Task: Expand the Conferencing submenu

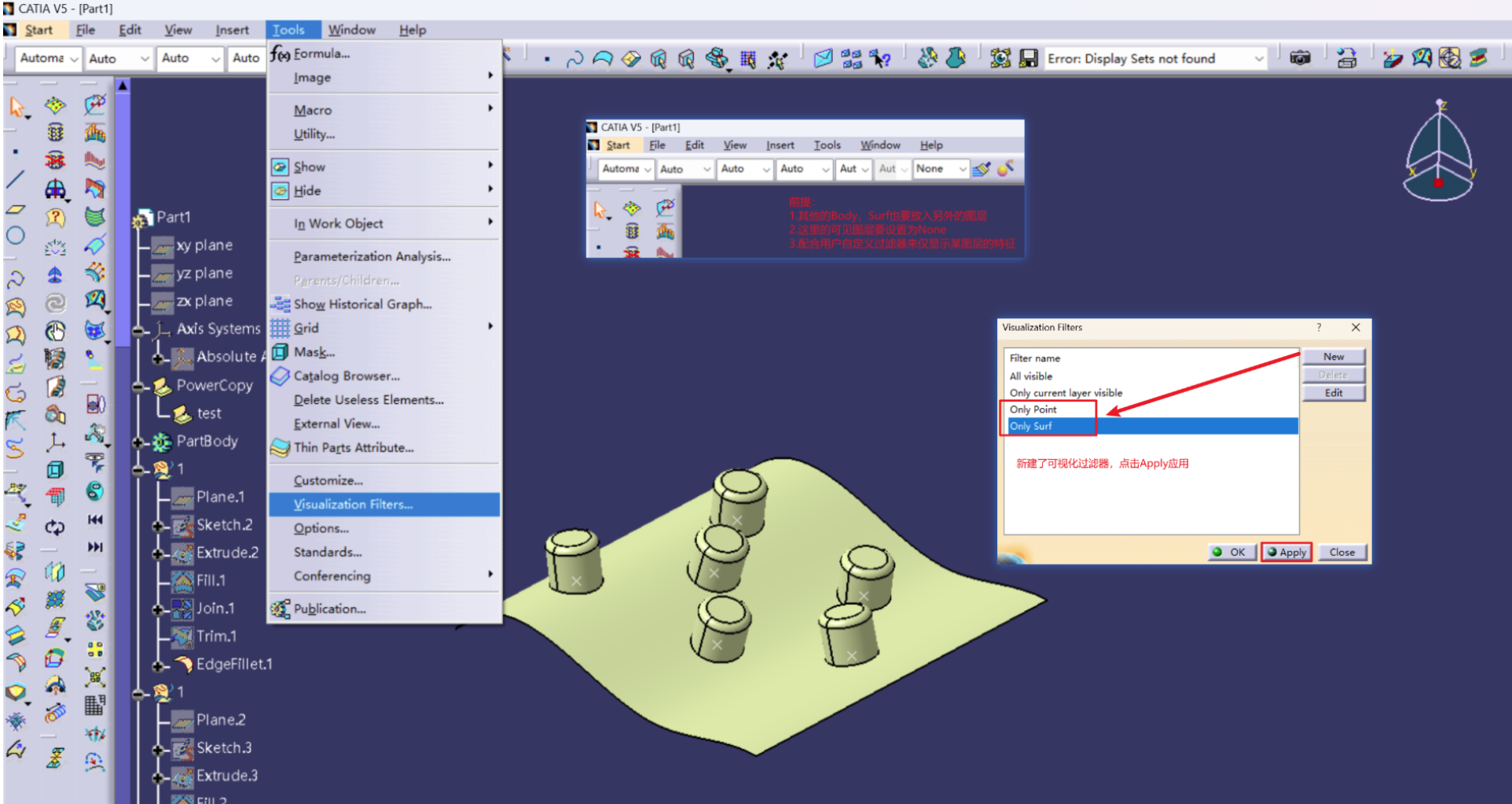Action: 384,576
